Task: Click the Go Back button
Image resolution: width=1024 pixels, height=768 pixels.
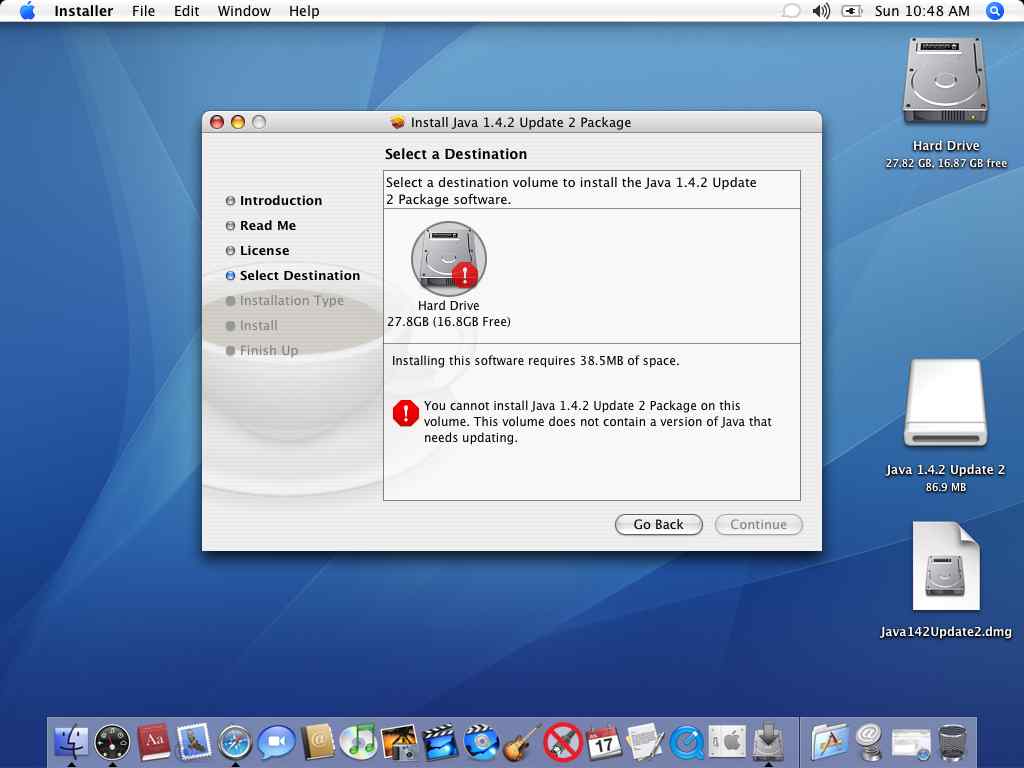Action: 658,524
